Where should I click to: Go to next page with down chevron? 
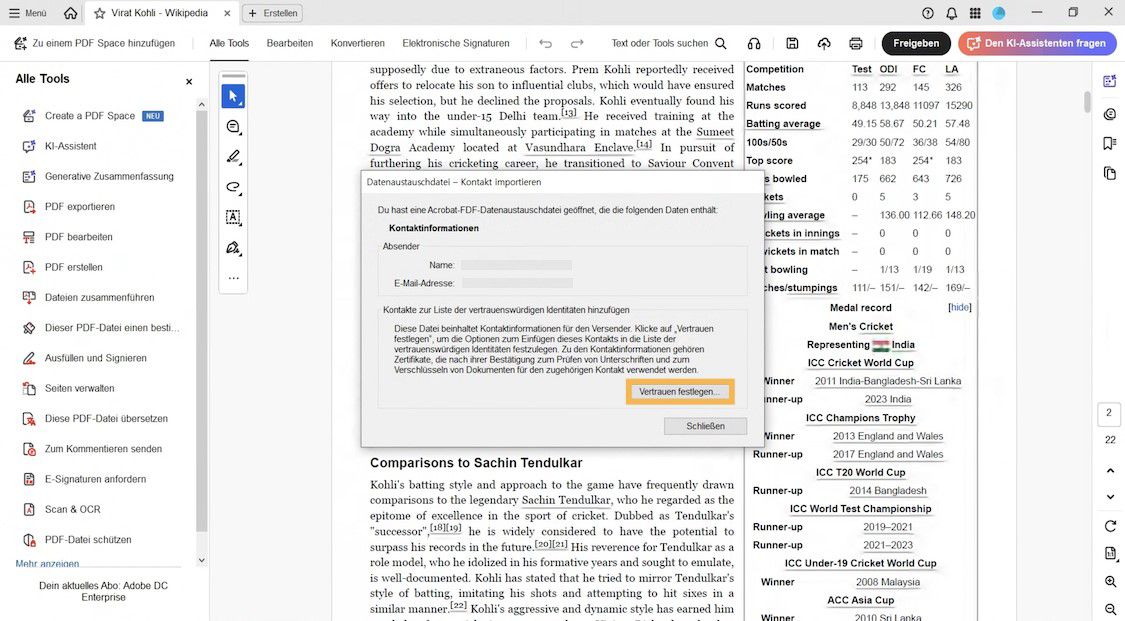coord(1110,496)
